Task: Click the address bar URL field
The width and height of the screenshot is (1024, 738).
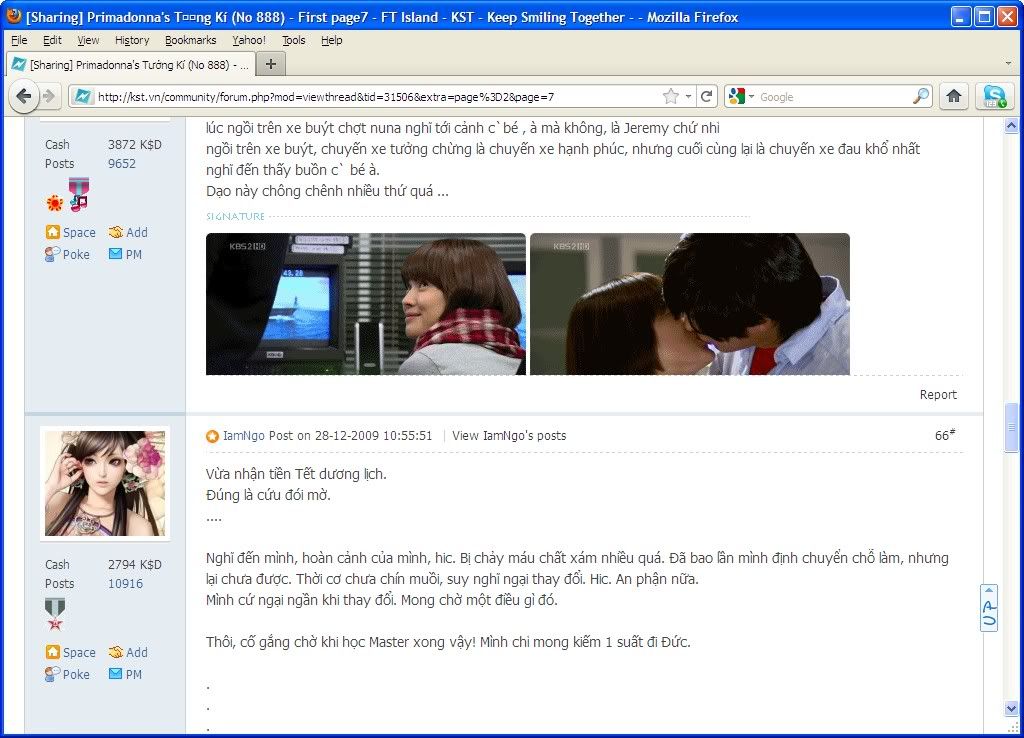Action: pos(377,97)
